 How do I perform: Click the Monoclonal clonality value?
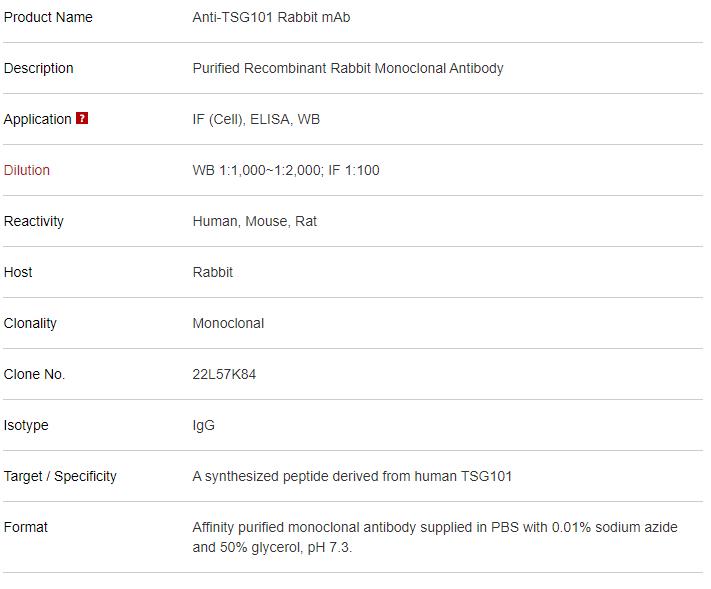point(228,323)
